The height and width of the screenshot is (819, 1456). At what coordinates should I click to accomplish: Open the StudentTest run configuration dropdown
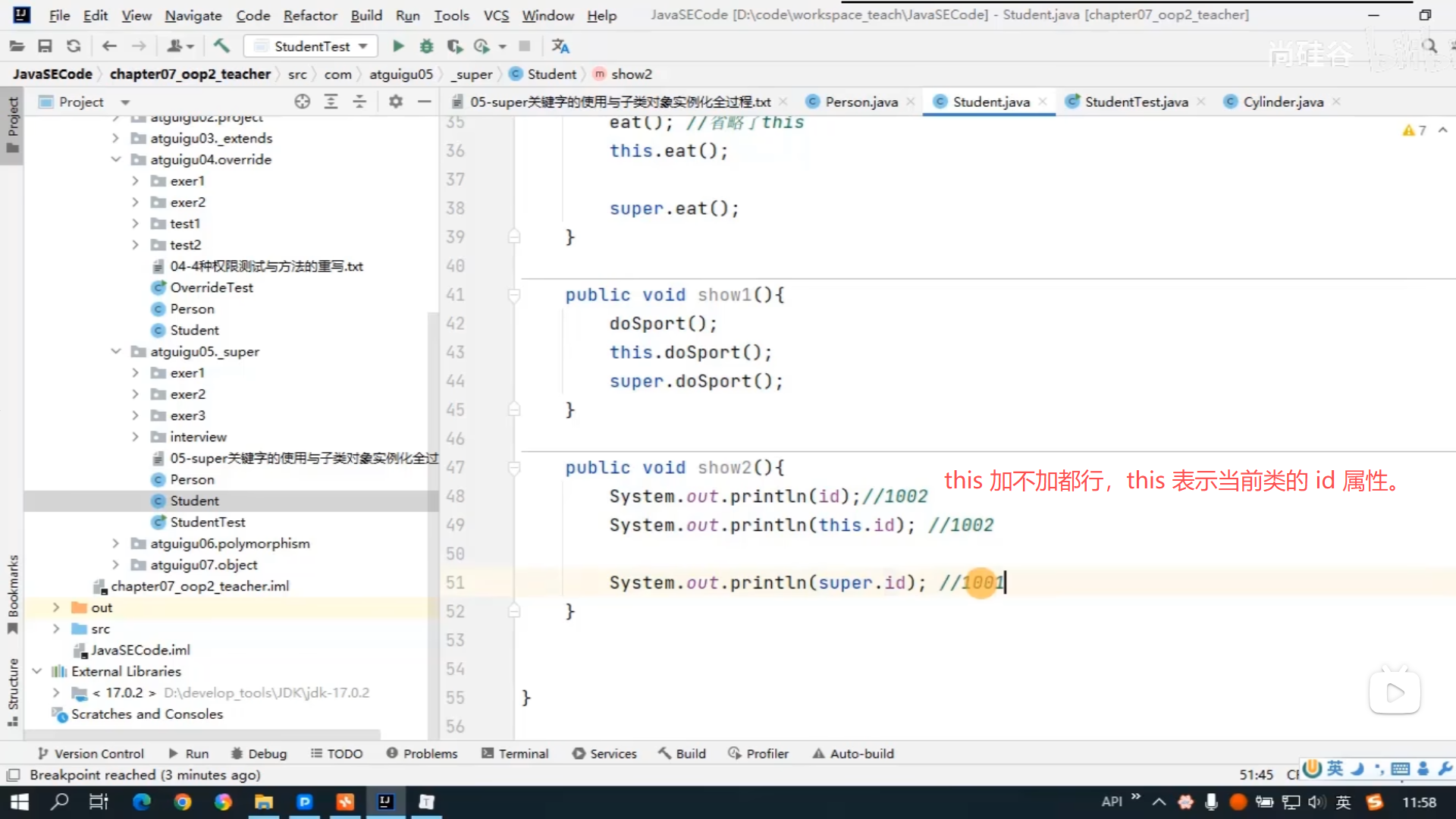(312, 46)
